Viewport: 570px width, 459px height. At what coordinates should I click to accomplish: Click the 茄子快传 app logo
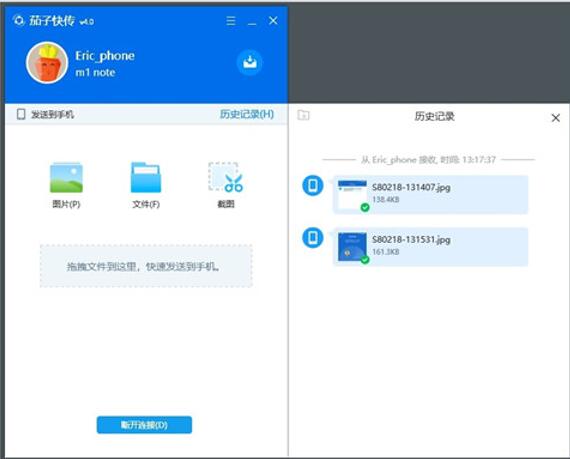coord(19,20)
